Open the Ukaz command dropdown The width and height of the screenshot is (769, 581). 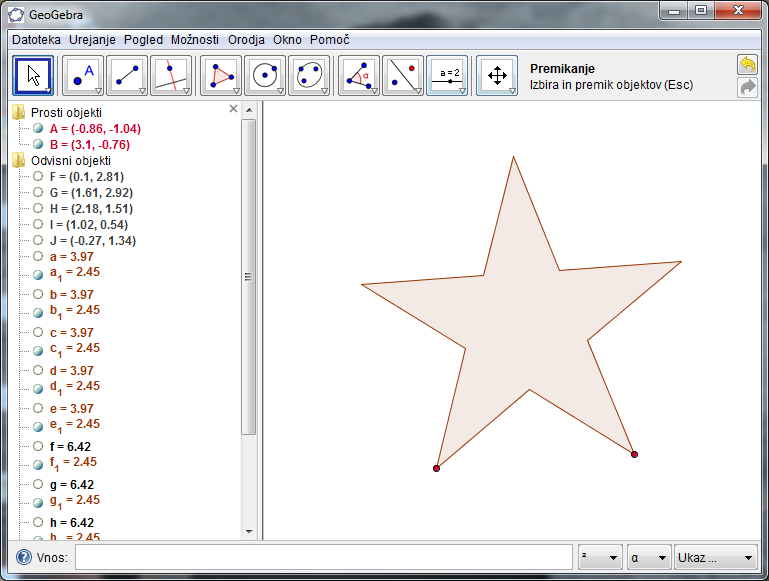[716, 557]
